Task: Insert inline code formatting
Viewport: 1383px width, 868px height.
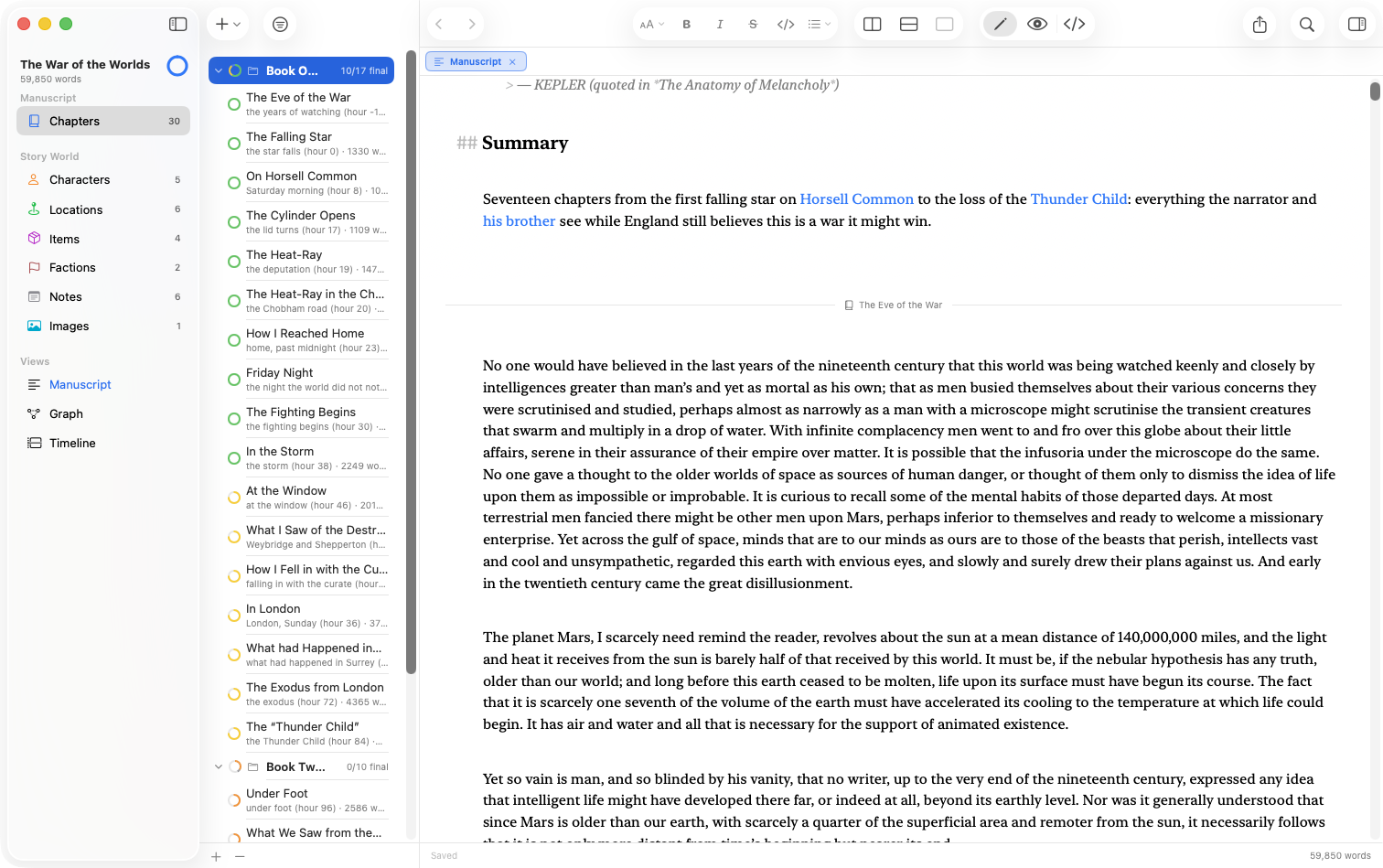Action: (x=786, y=25)
